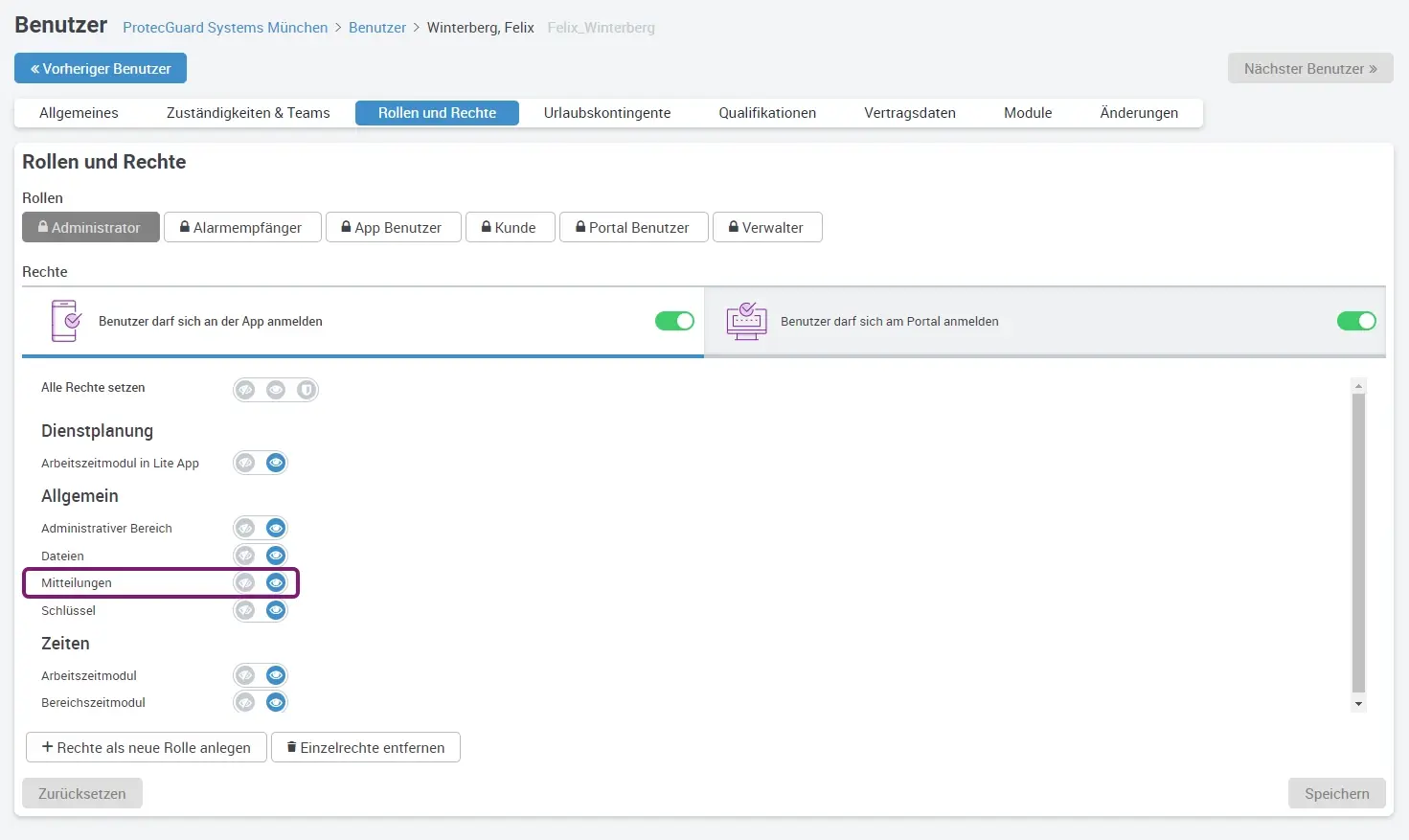Open ProtecGuard Systems München breadcrumb link
The image size is (1409, 840).
[x=225, y=28]
